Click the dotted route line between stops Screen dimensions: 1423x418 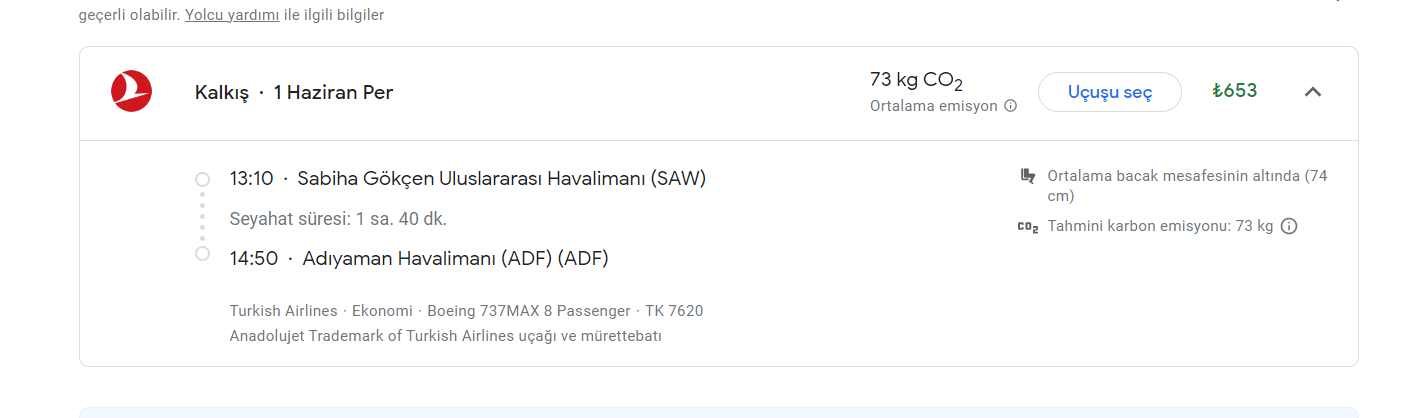(202, 217)
